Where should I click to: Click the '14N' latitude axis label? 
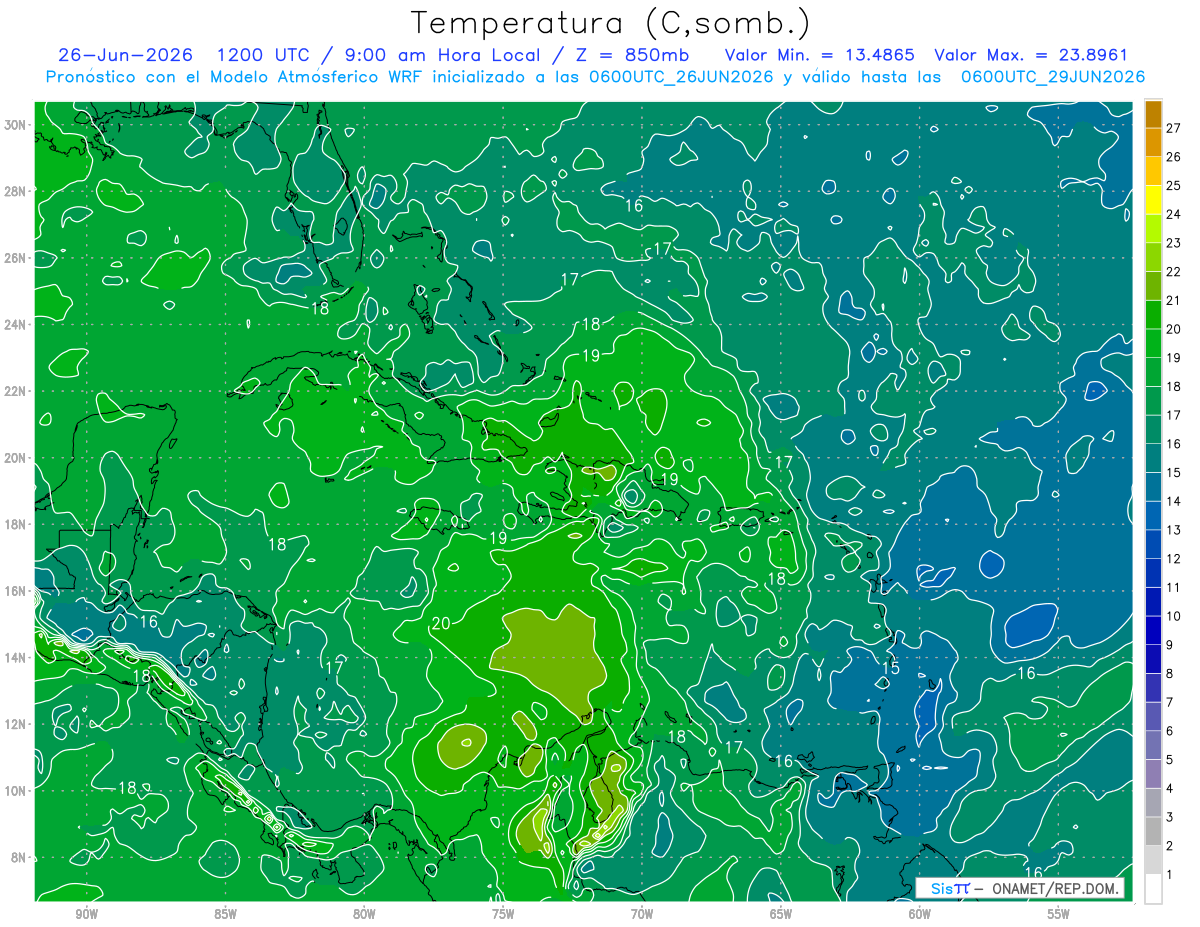pos(16,658)
